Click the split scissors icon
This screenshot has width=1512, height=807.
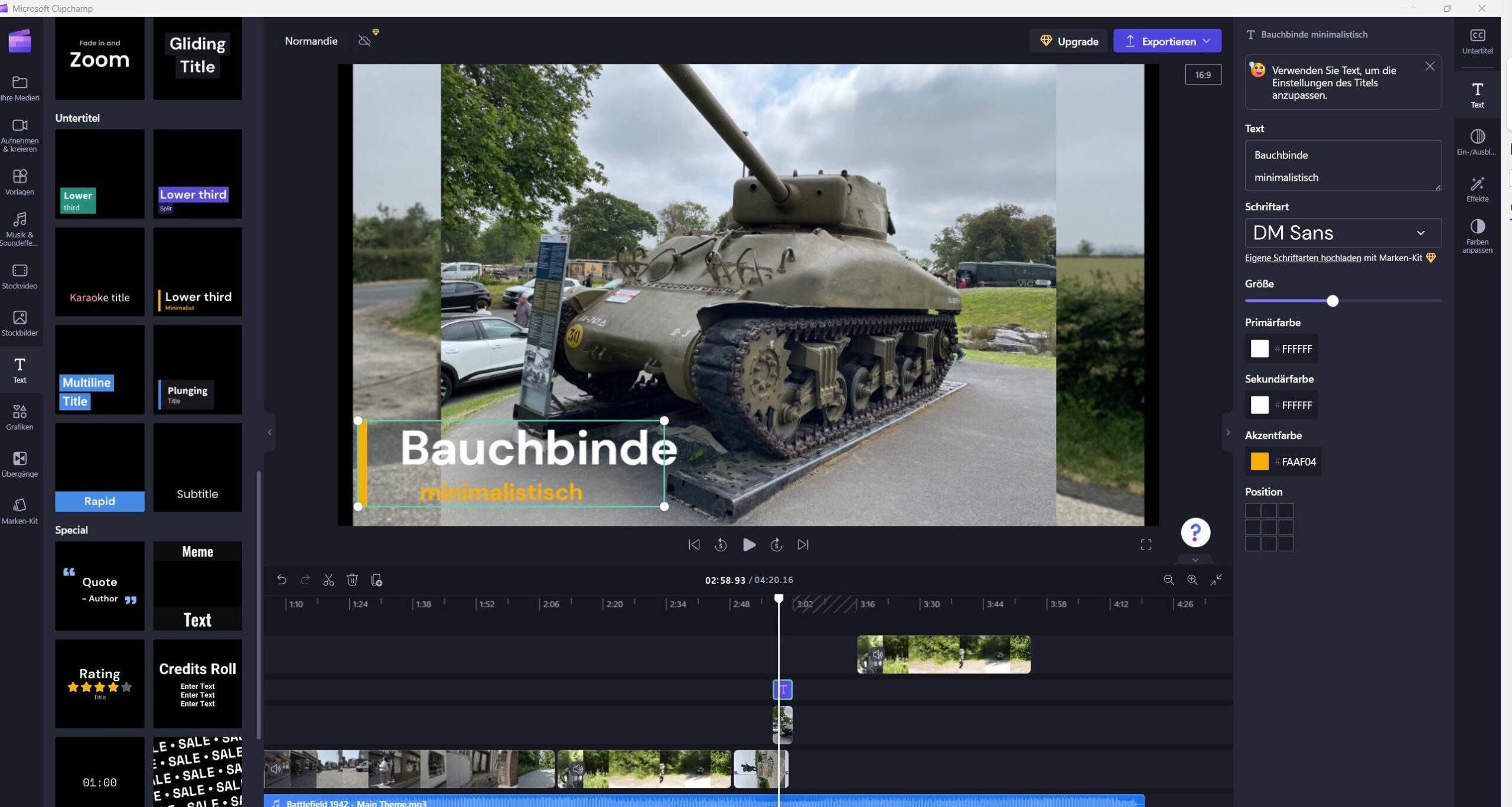pyautogui.click(x=328, y=580)
